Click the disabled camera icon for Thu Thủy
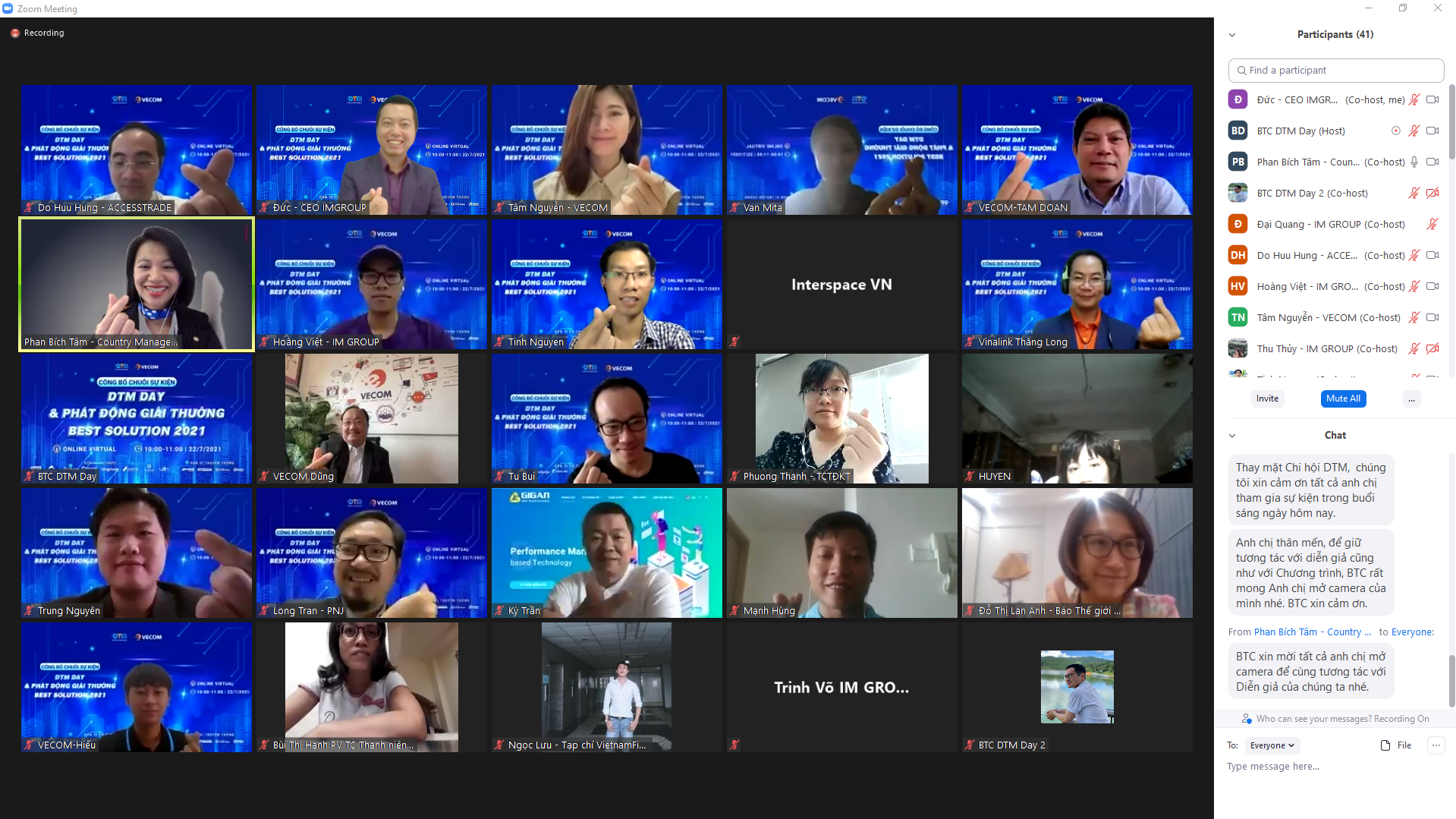This screenshot has height=819, width=1456. tap(1432, 348)
